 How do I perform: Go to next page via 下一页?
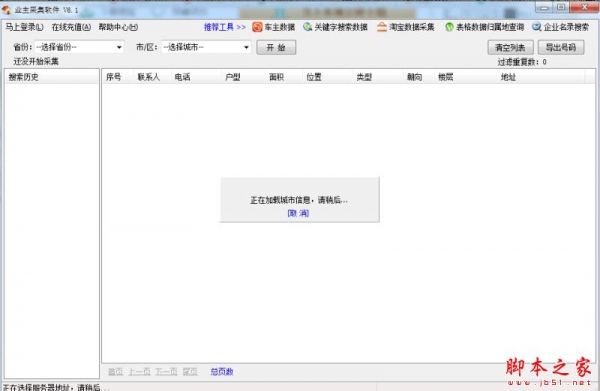tap(166, 371)
